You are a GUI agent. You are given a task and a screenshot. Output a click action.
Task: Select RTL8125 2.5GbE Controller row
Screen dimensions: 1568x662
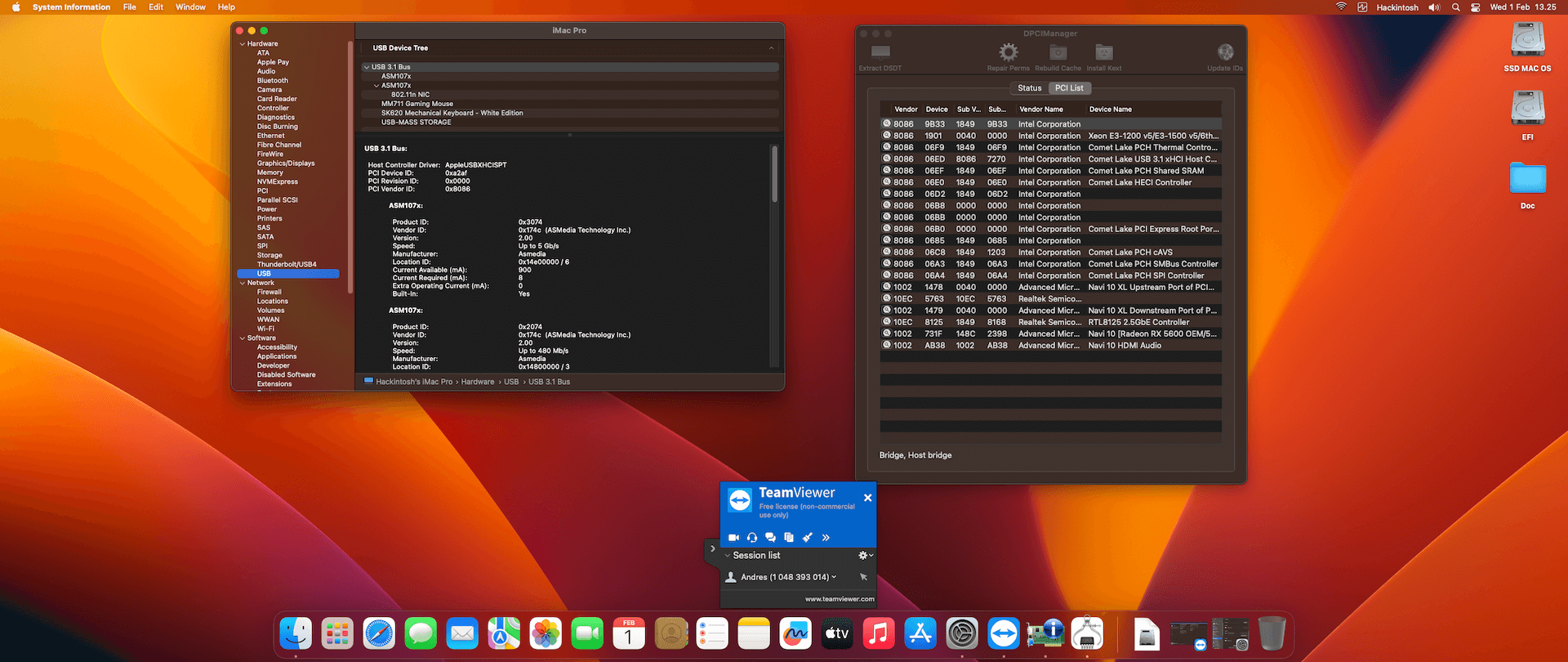(1050, 322)
